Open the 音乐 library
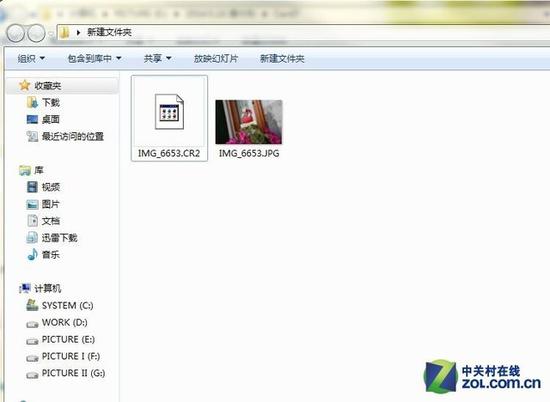 (51, 255)
